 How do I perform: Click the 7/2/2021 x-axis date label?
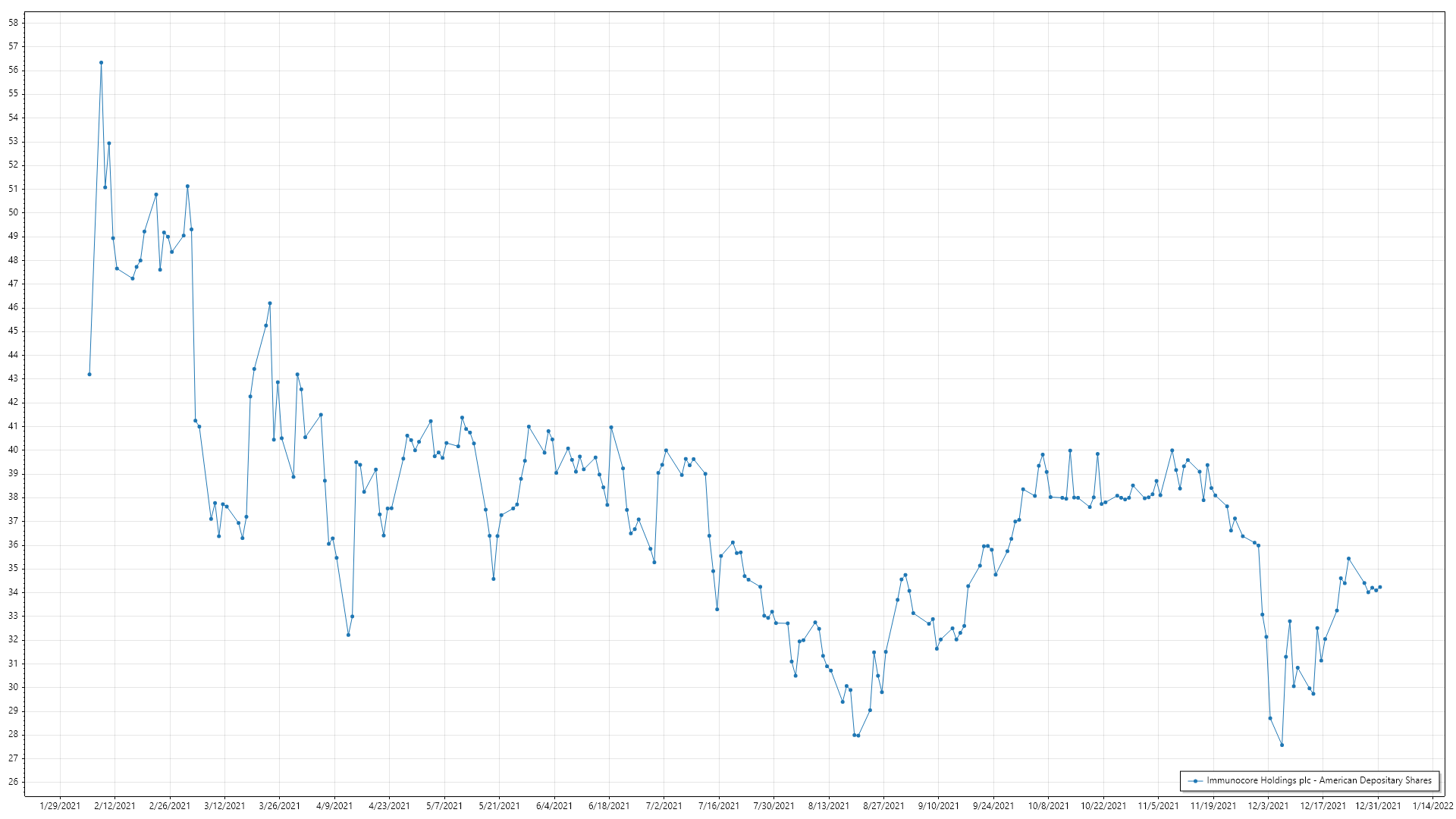(x=664, y=806)
